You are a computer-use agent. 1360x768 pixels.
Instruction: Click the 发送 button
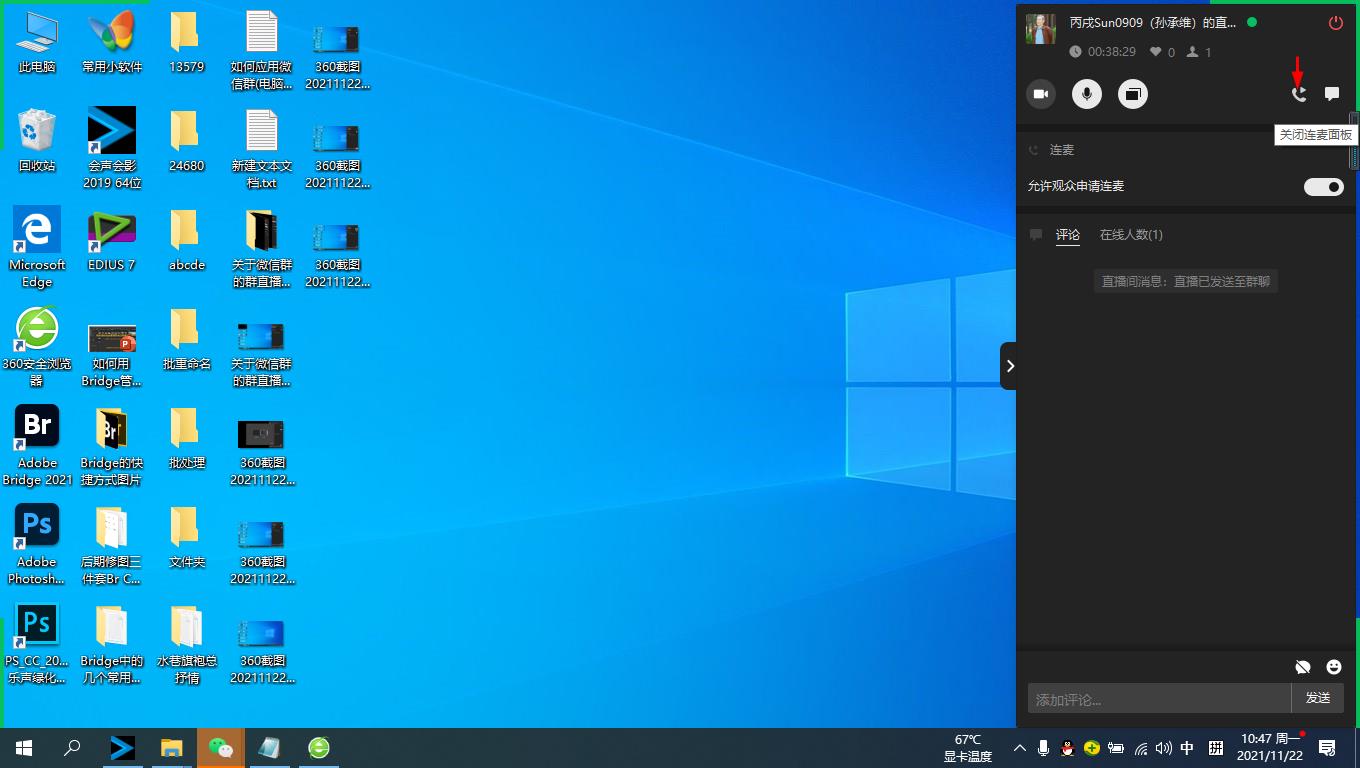point(1317,698)
